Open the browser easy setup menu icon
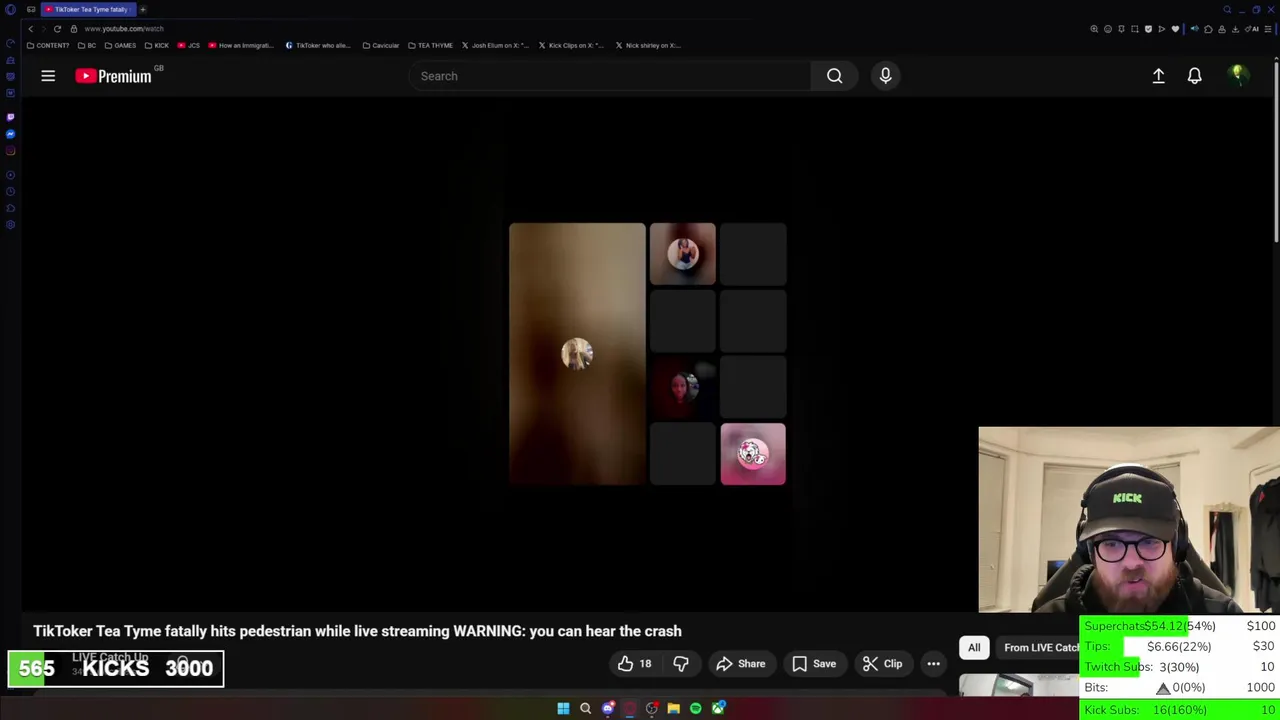Image resolution: width=1280 pixels, height=720 pixels. coord(1267,29)
